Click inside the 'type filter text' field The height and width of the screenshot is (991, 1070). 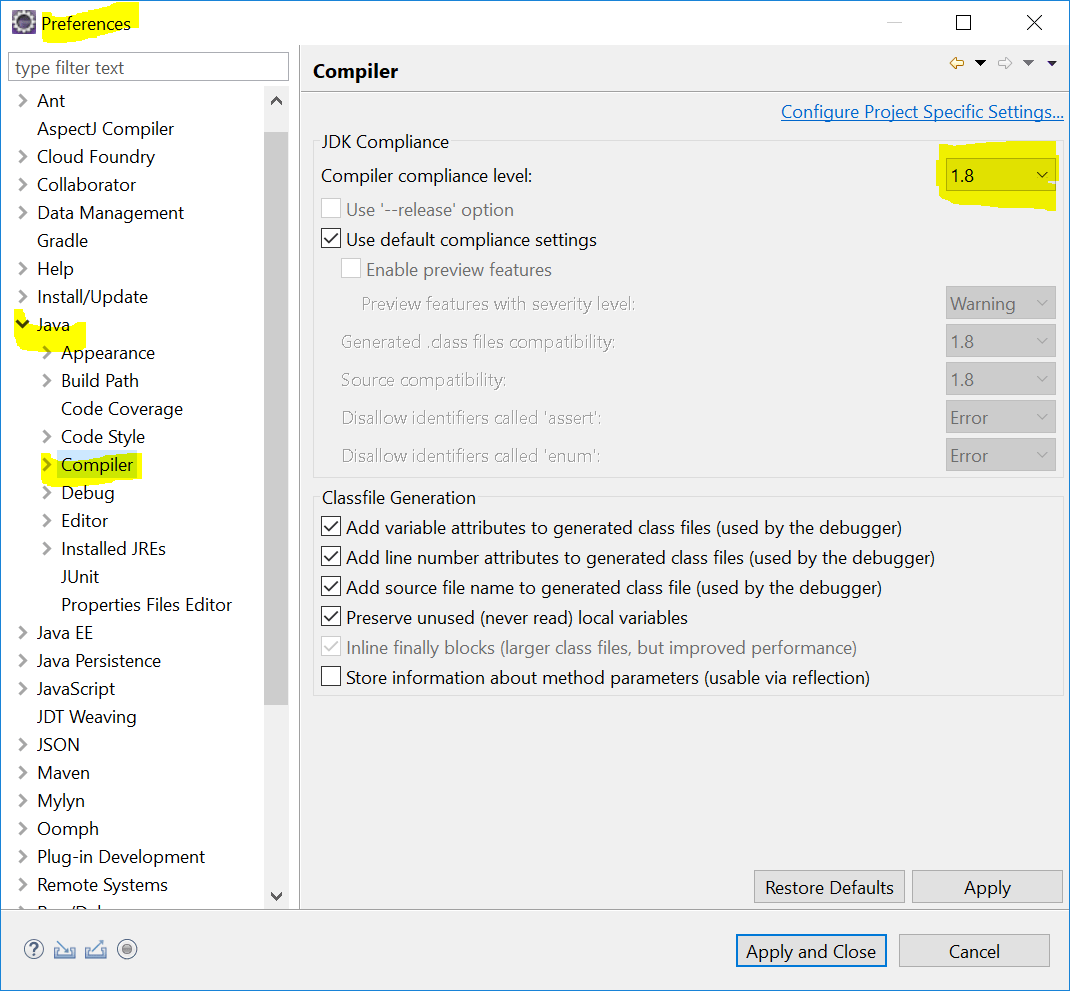pyautogui.click(x=148, y=66)
